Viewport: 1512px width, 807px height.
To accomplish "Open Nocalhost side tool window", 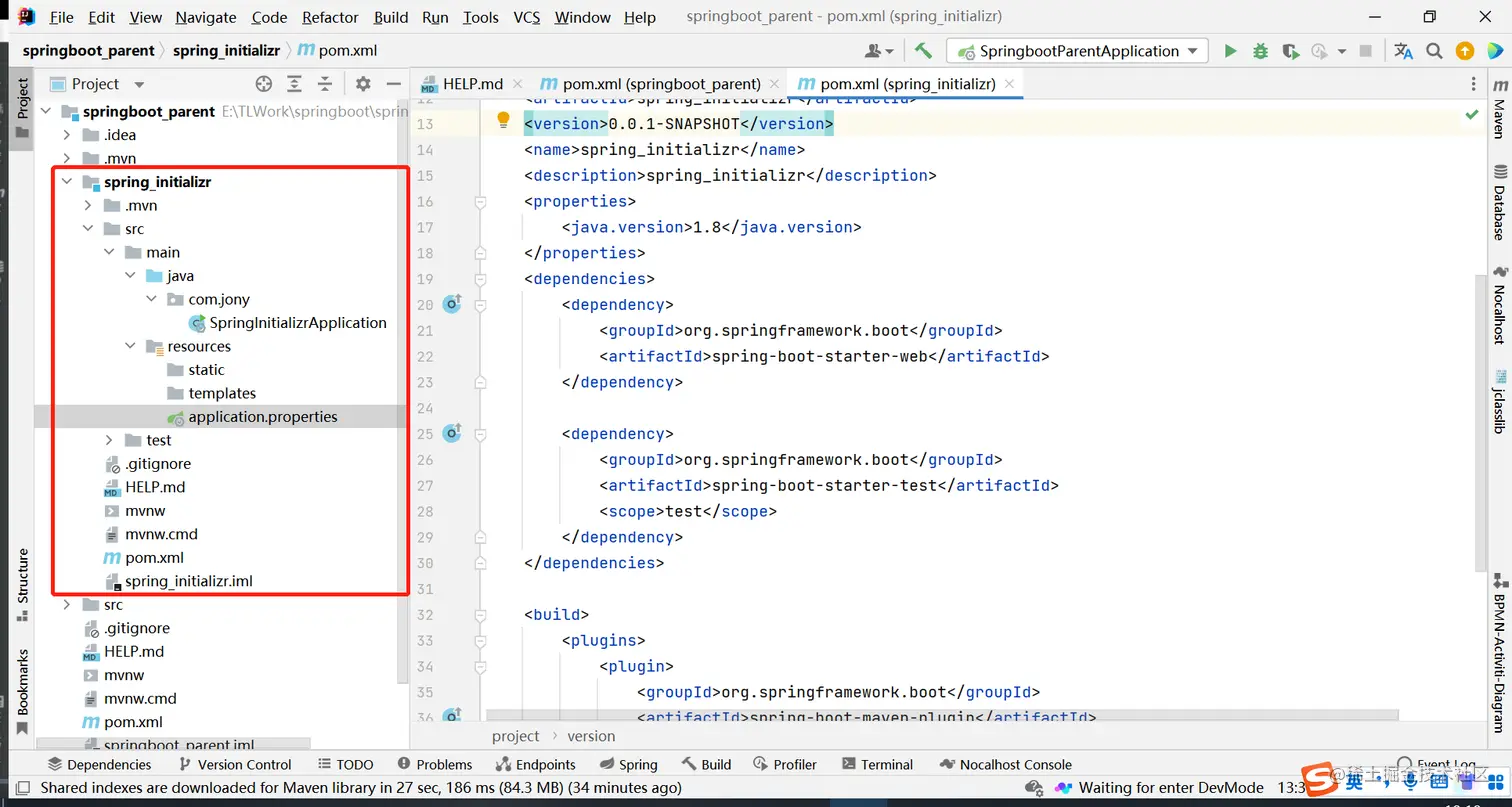I will pyautogui.click(x=1499, y=305).
